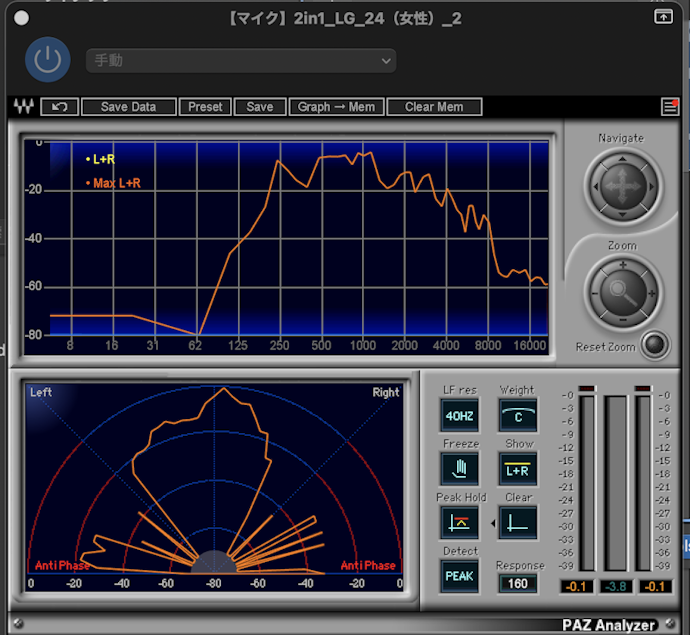Toggle the Freeze hand button
Image resolution: width=690 pixels, height=635 pixels.
[459, 469]
